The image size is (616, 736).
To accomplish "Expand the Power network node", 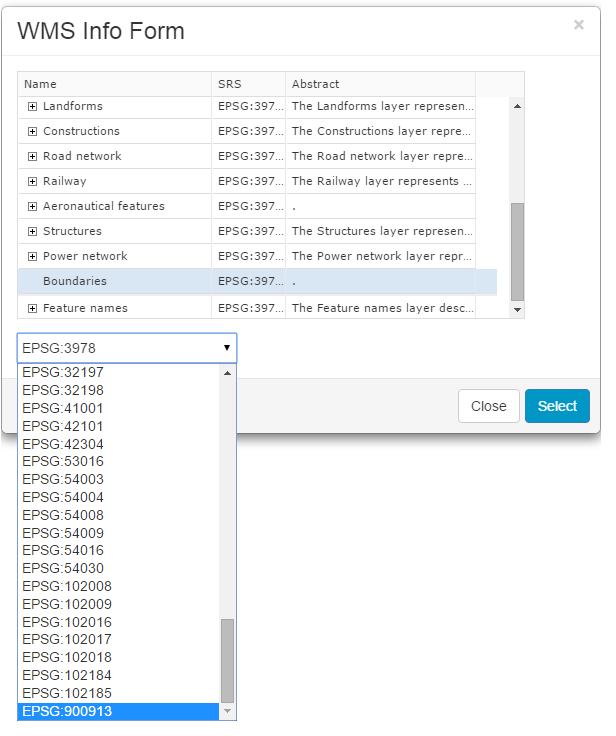I will (32, 256).
